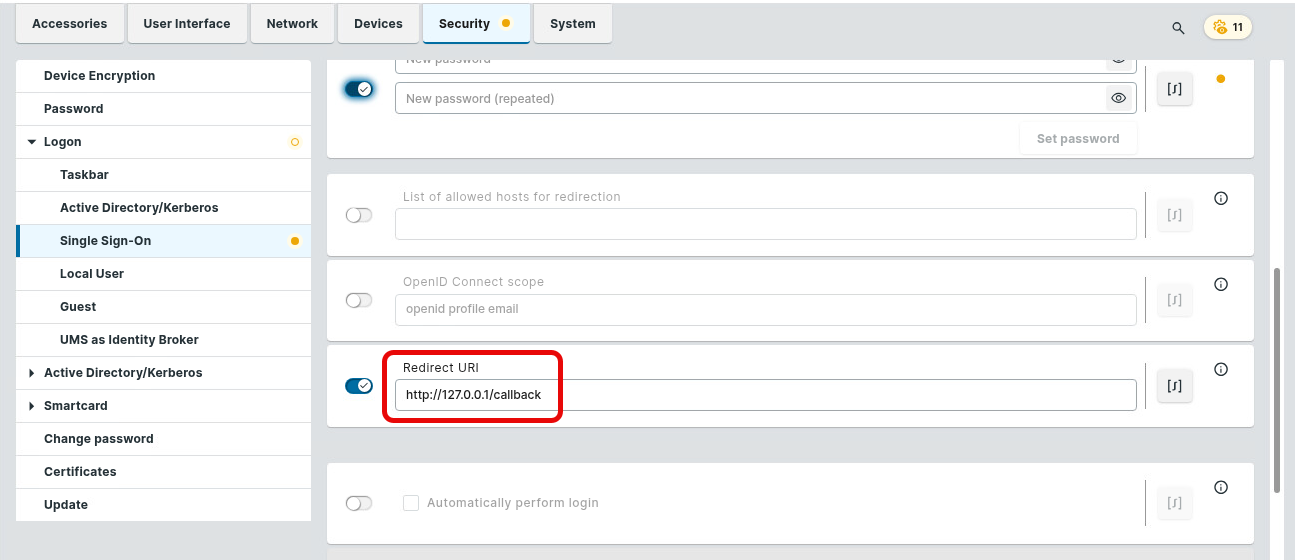Disable the Redirect URI toggle
Screen dimensions: 1295x560
[359, 386]
